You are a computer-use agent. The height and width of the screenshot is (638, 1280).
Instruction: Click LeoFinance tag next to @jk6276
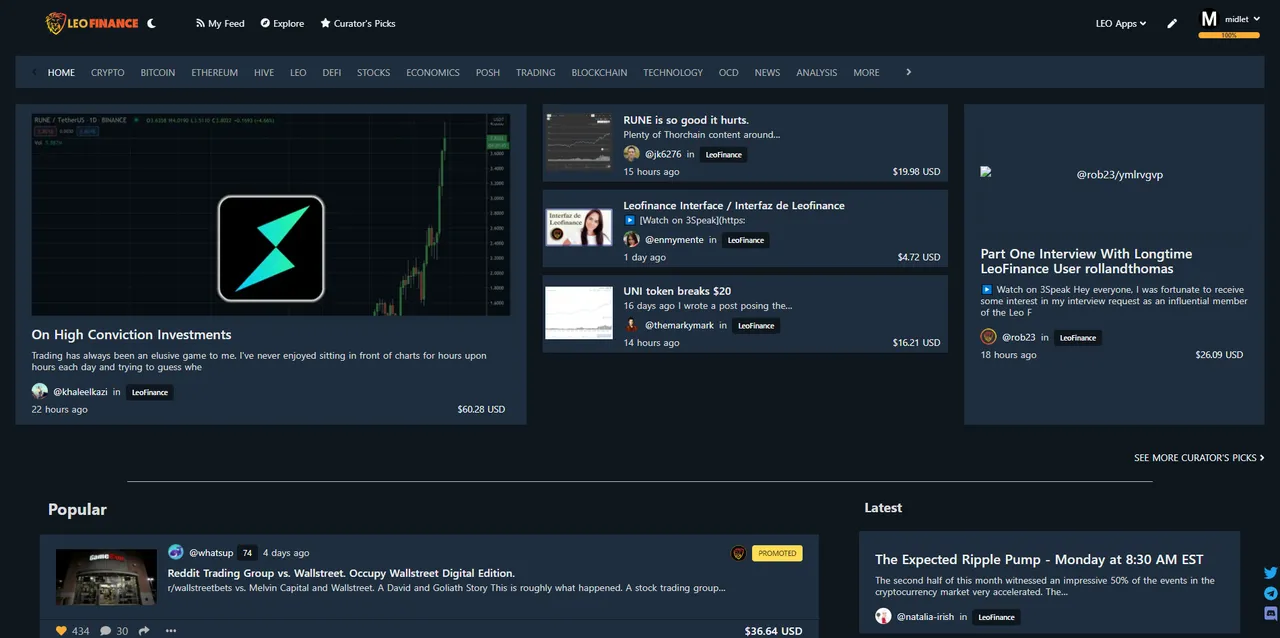[x=723, y=154]
